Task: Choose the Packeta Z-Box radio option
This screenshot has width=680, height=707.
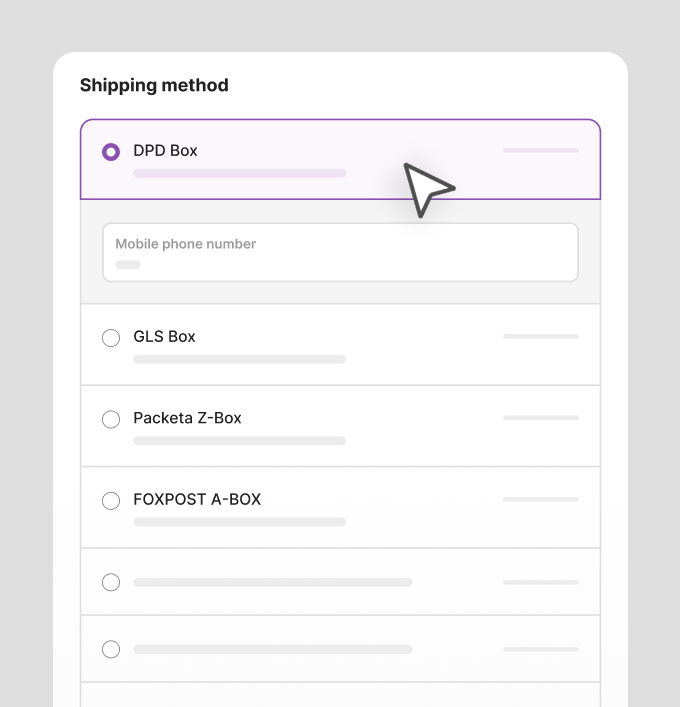Action: [x=111, y=419]
